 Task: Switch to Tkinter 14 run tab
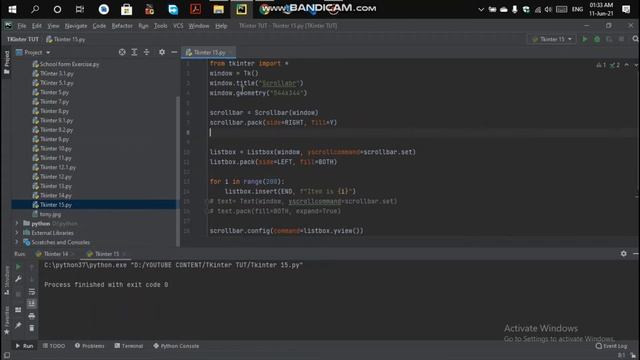[56, 254]
